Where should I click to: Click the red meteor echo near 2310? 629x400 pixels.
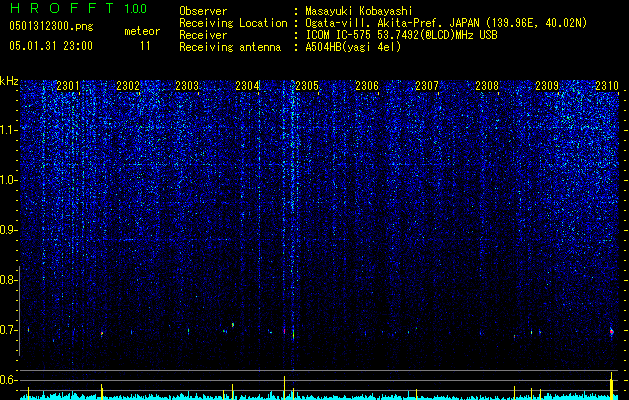point(611,332)
